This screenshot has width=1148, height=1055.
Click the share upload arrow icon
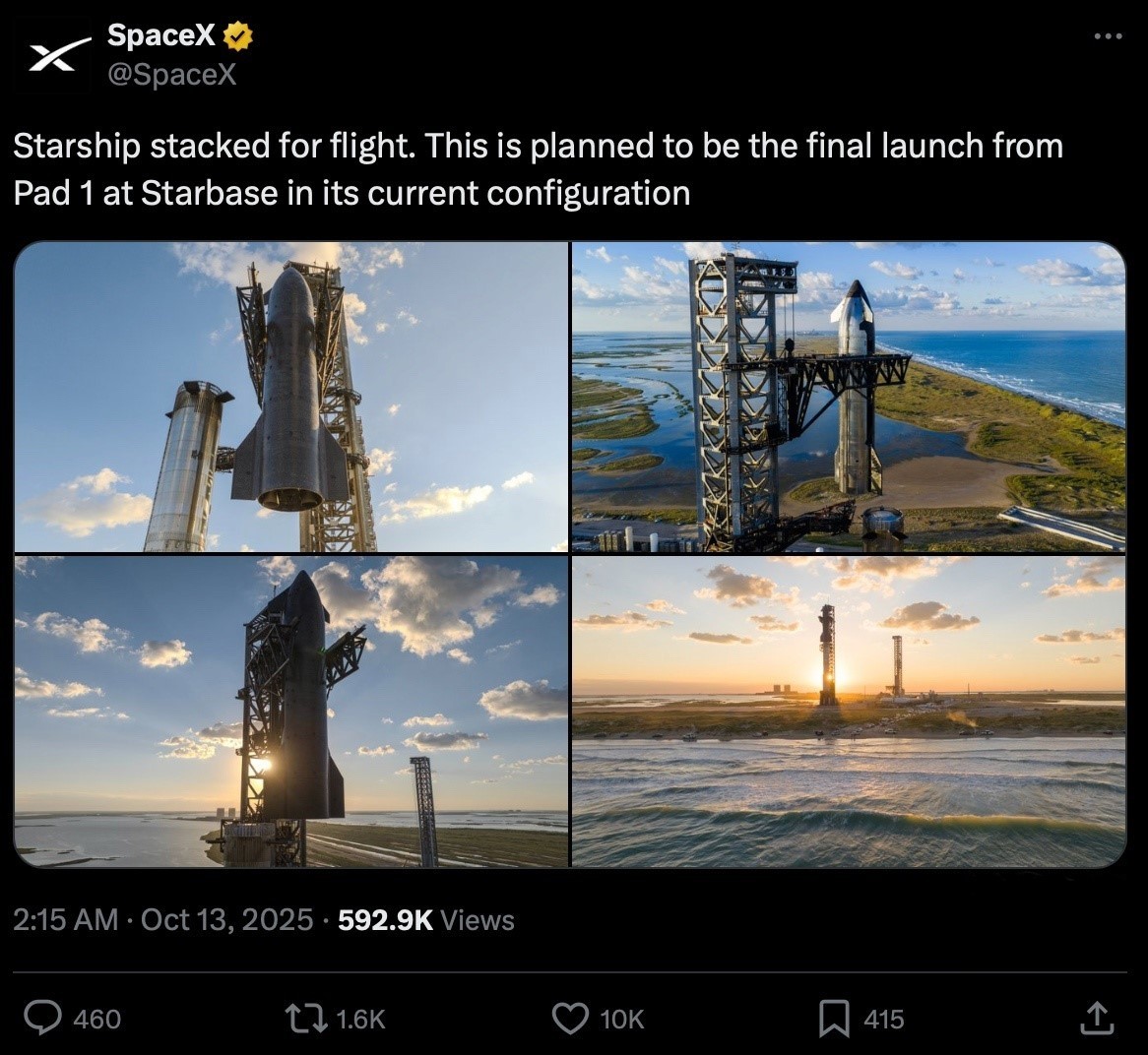click(x=1098, y=1019)
